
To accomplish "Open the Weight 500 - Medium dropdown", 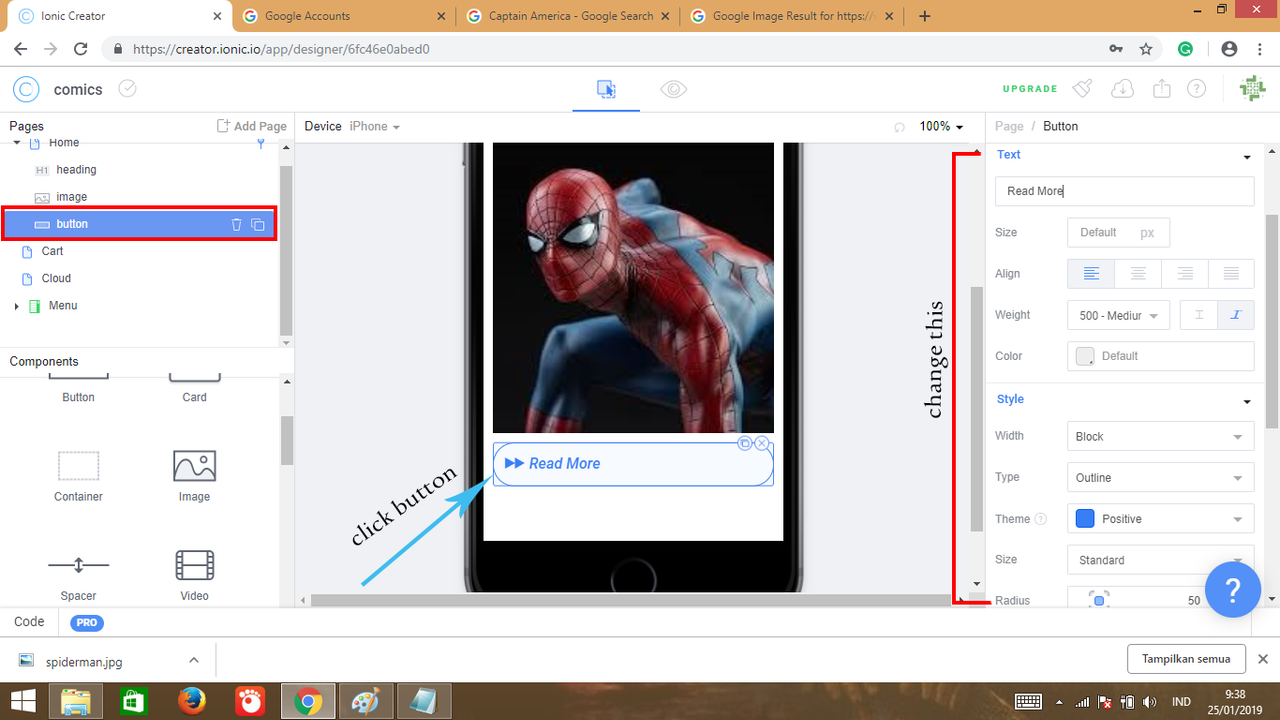I will coord(1118,315).
